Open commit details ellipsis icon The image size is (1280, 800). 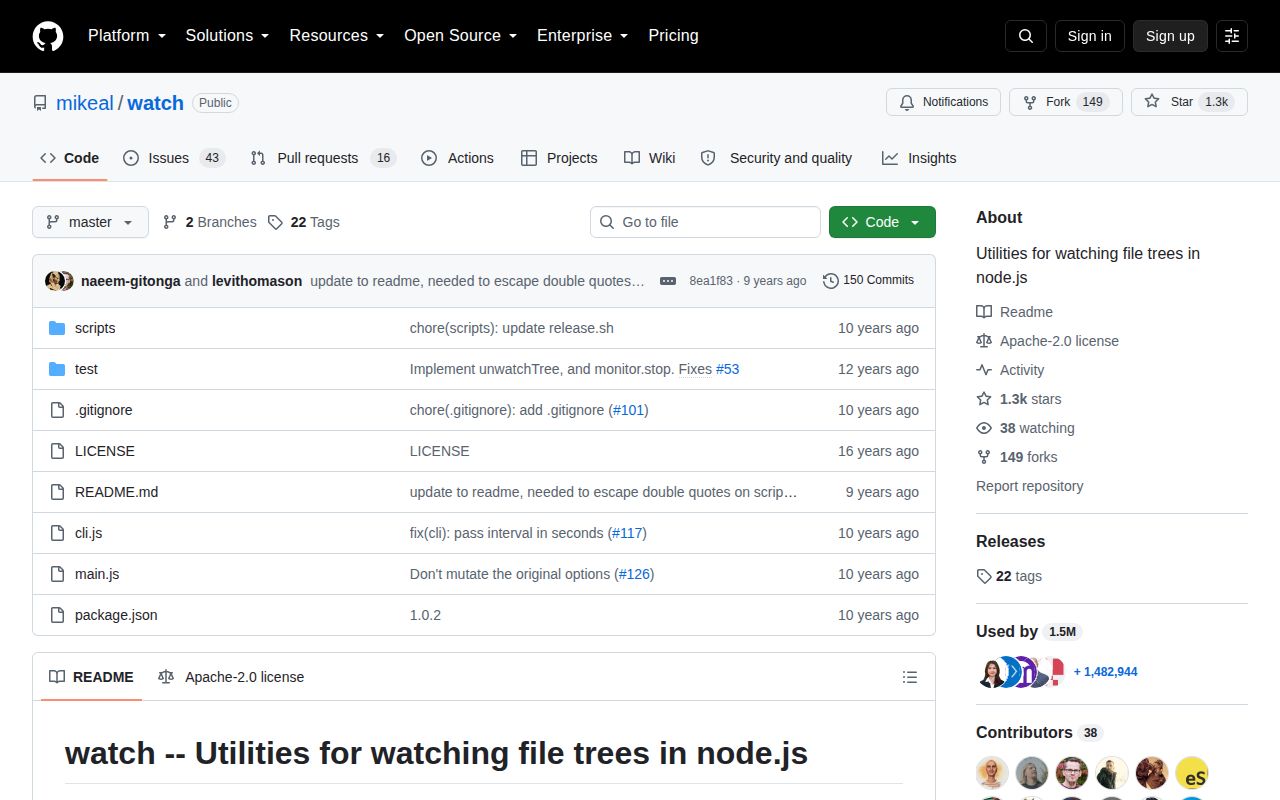coord(668,281)
